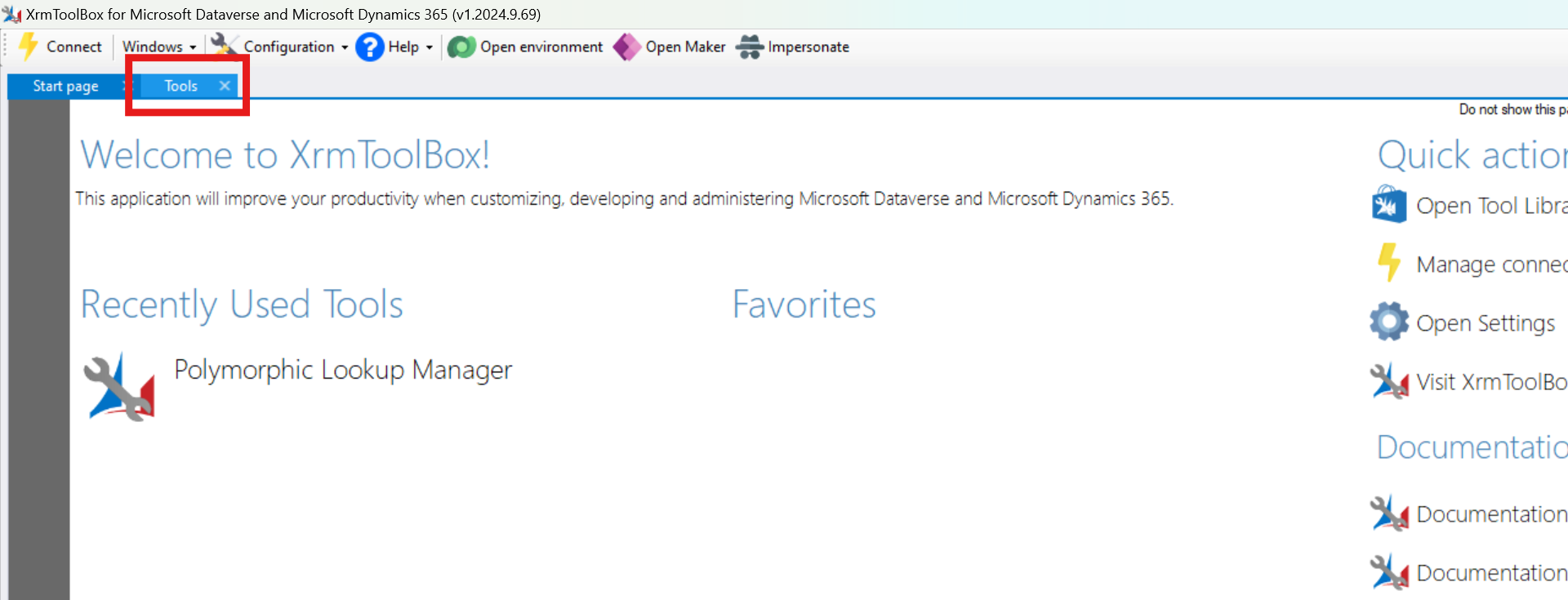1568x600 pixels.
Task: Open the Windows dropdown menu
Action: tap(158, 47)
